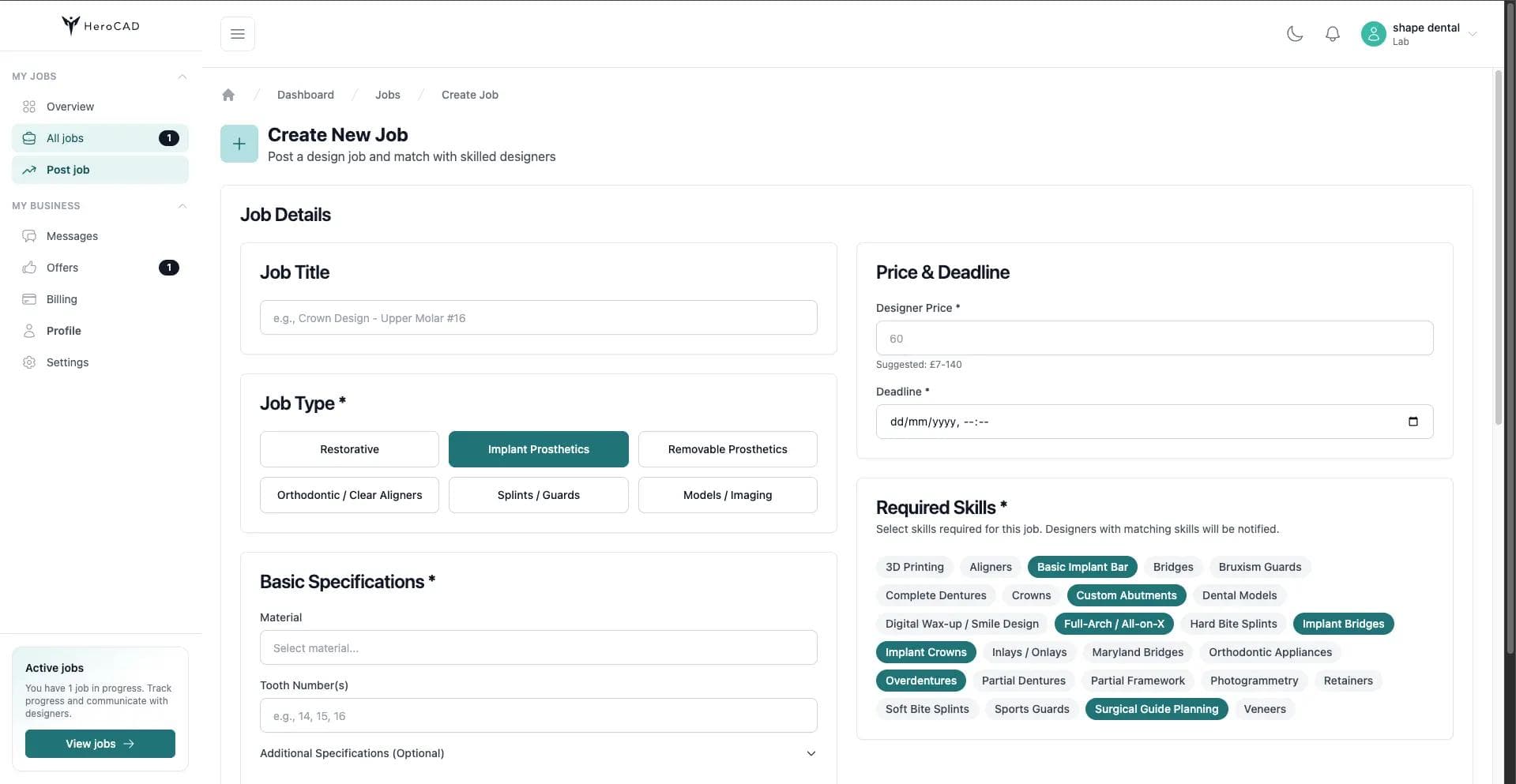The image size is (1516, 784).
Task: Collapse the MY JOBS sidebar section
Action: (182, 77)
